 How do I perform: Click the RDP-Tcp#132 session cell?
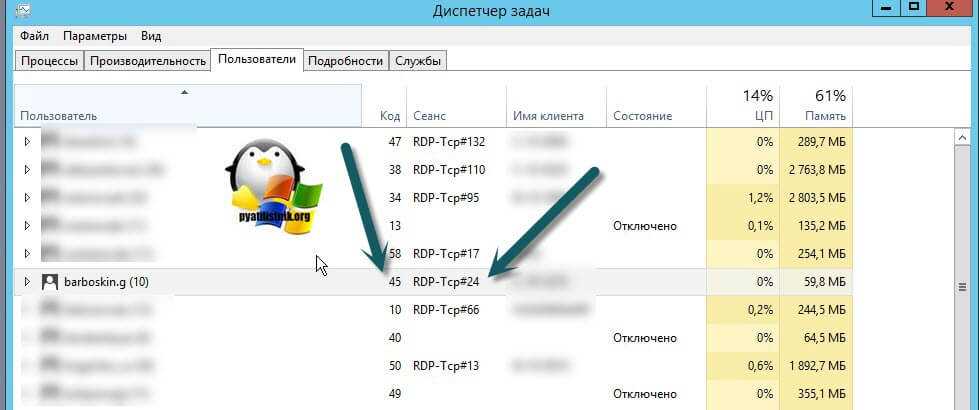[x=449, y=142]
